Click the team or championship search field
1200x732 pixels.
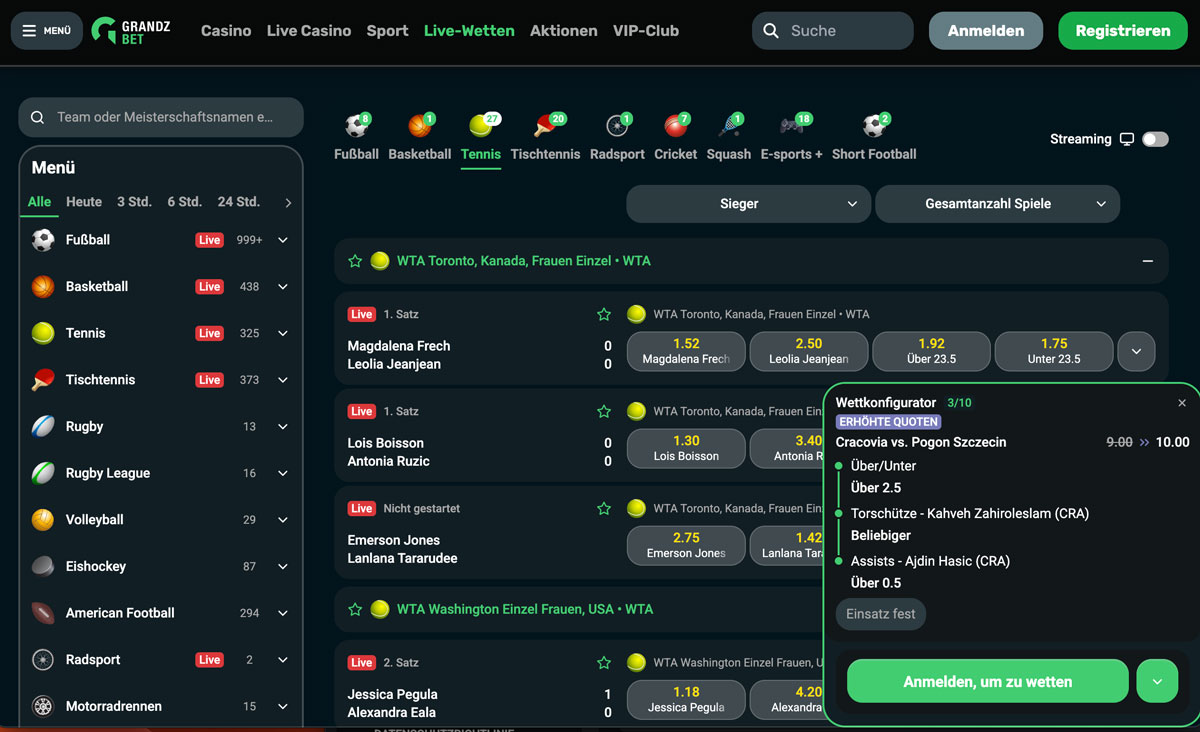[x=161, y=117]
